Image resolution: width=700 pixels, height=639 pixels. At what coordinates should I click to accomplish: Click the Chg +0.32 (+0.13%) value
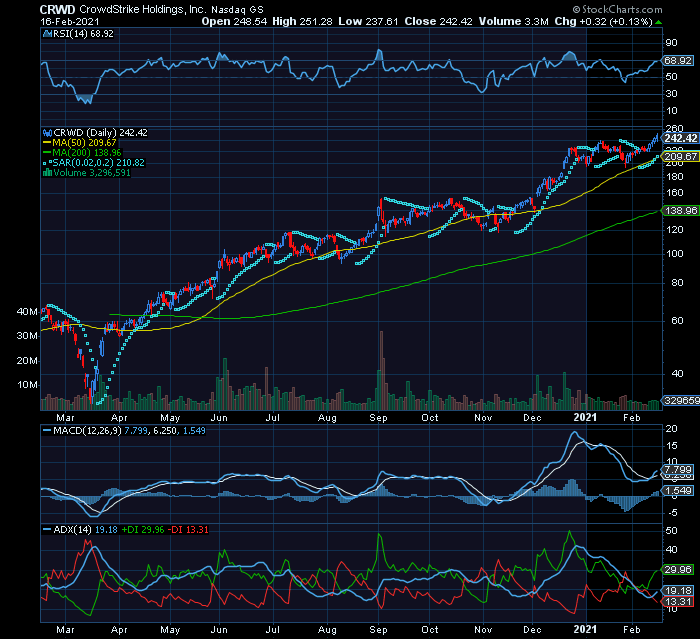click(x=604, y=21)
